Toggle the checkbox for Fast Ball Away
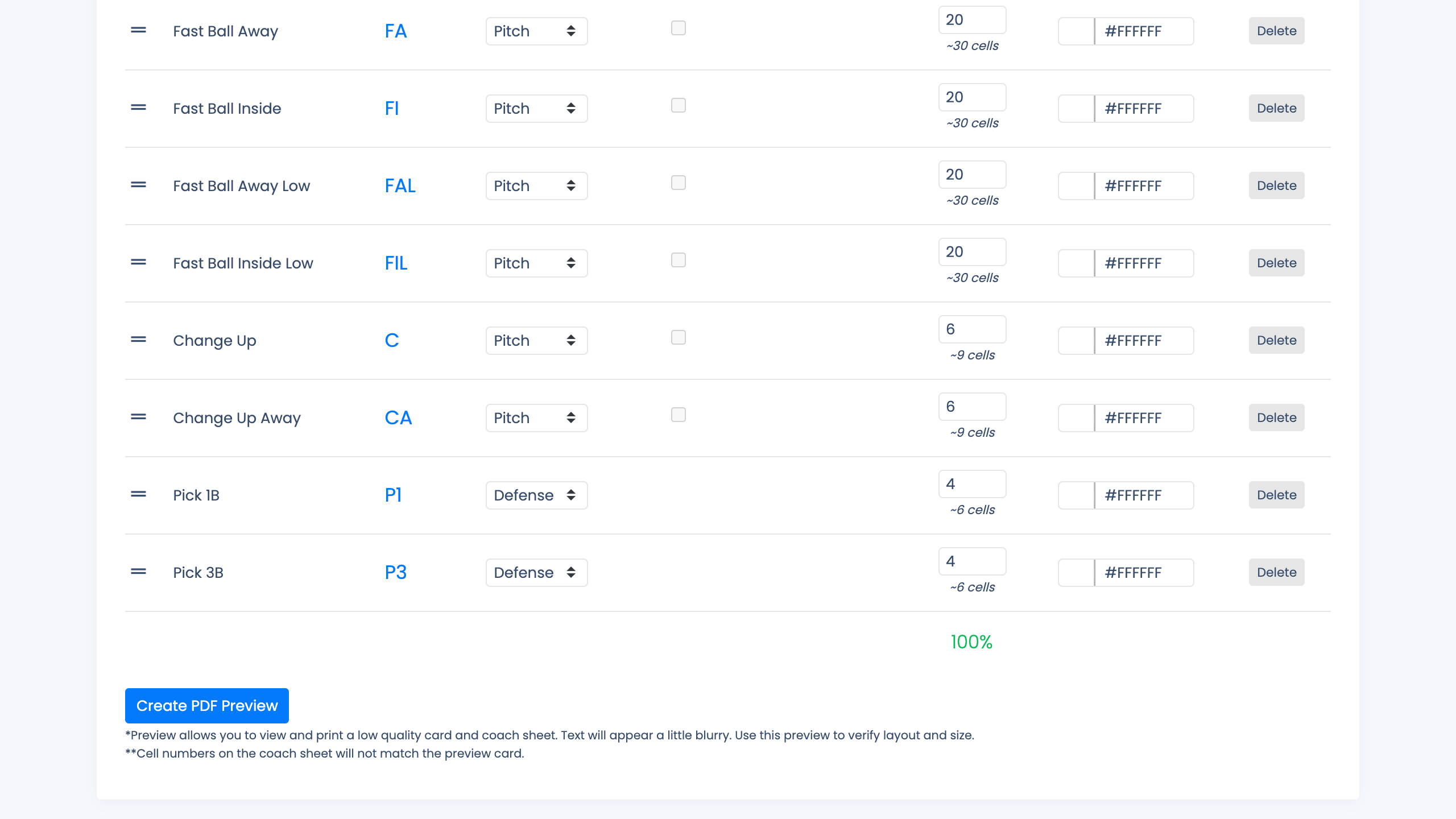The width and height of the screenshot is (1456, 819). point(678,27)
